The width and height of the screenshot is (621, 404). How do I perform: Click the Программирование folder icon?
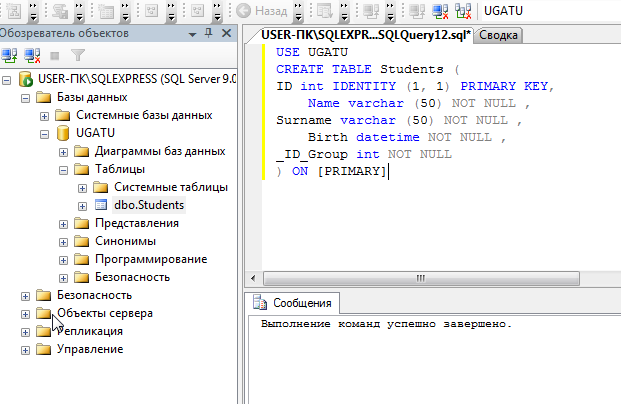click(82, 259)
